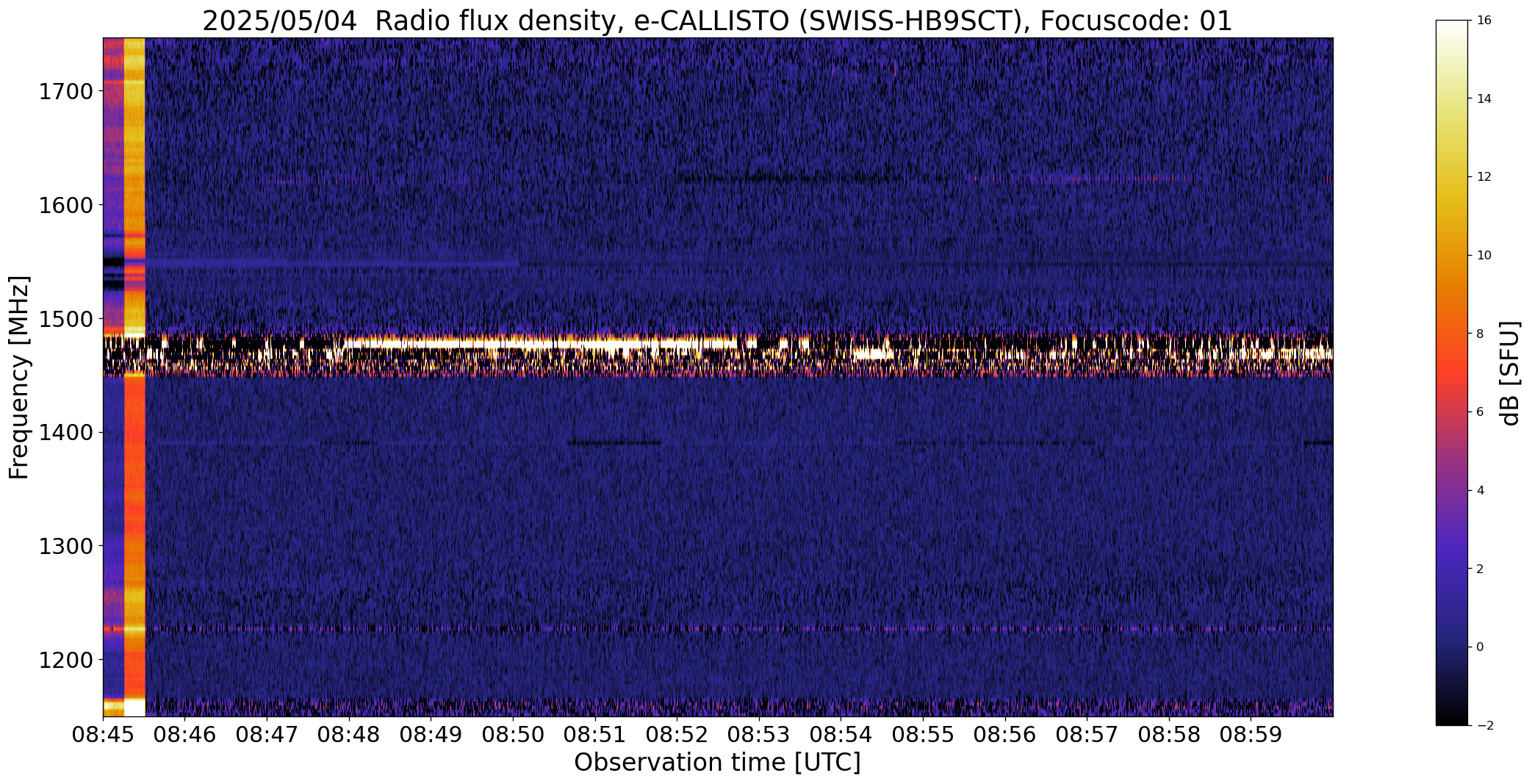Click the 08:49 time tick label
The image size is (1532, 784).
(x=431, y=735)
